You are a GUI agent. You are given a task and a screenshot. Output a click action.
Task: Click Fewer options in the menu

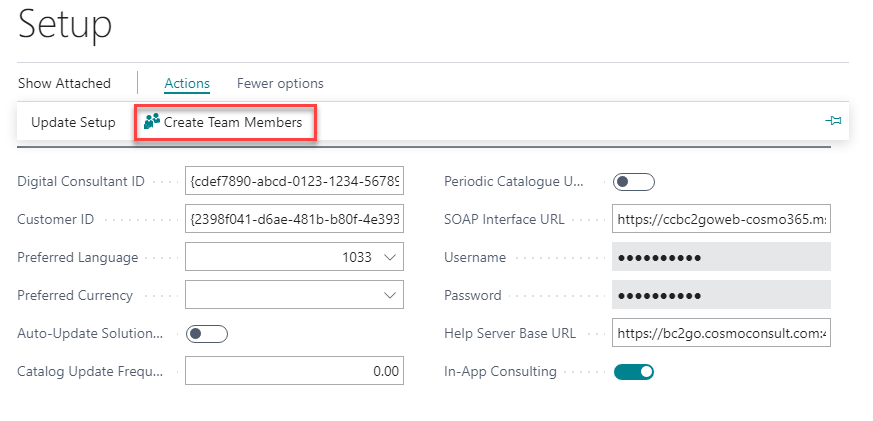pyautogui.click(x=280, y=83)
